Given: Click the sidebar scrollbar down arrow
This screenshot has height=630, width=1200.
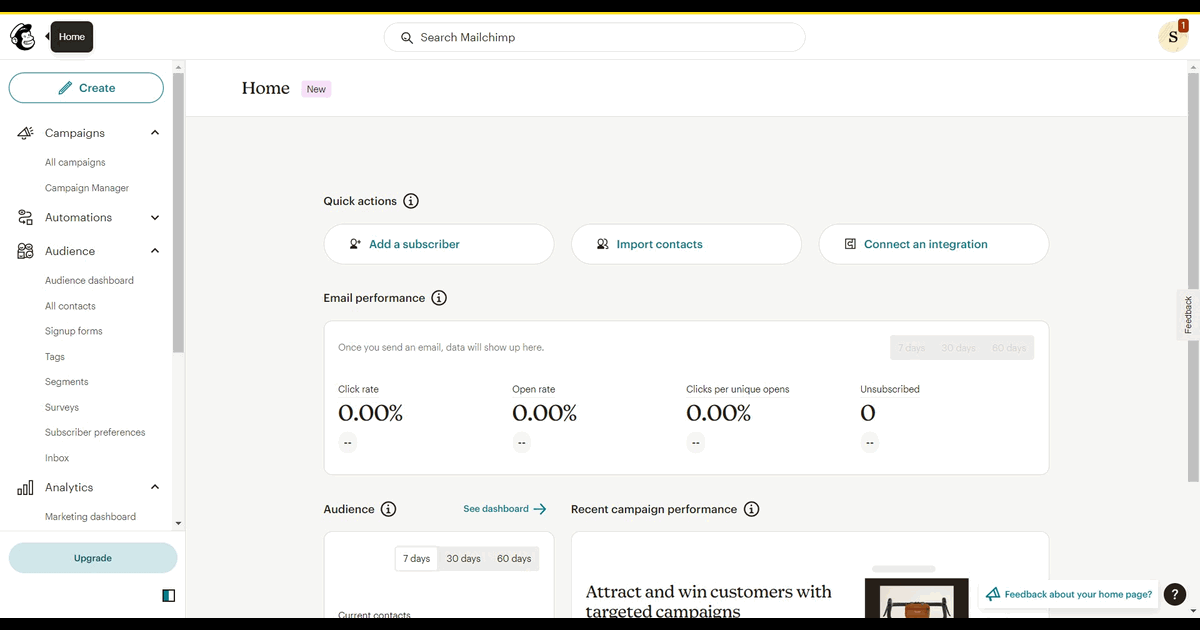Looking at the screenshot, I should coord(178,523).
